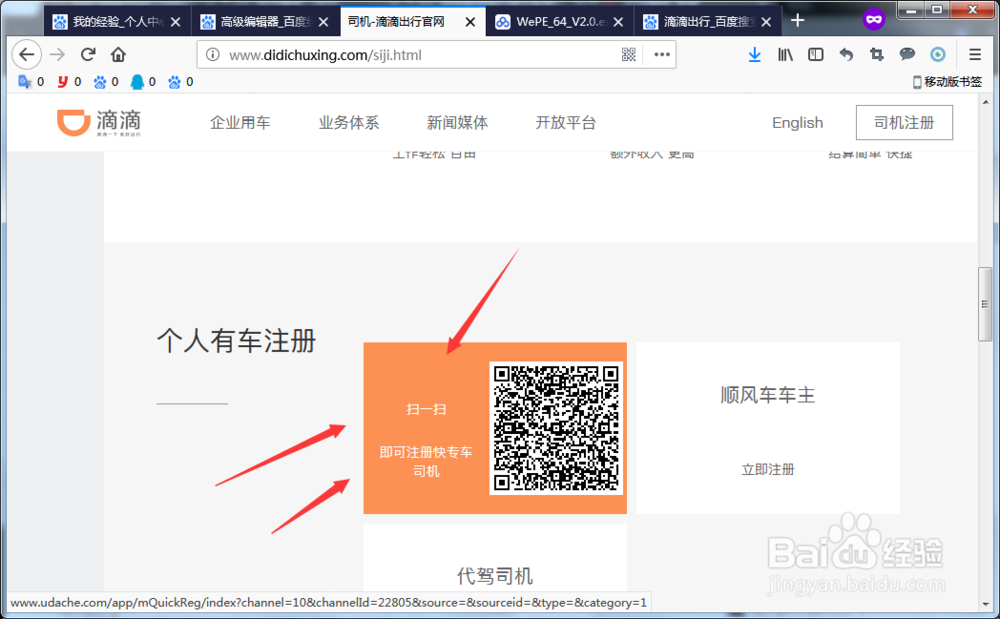This screenshot has height=619, width=1000.
Task: Close the 我的经验 tab
Action: pos(175,22)
